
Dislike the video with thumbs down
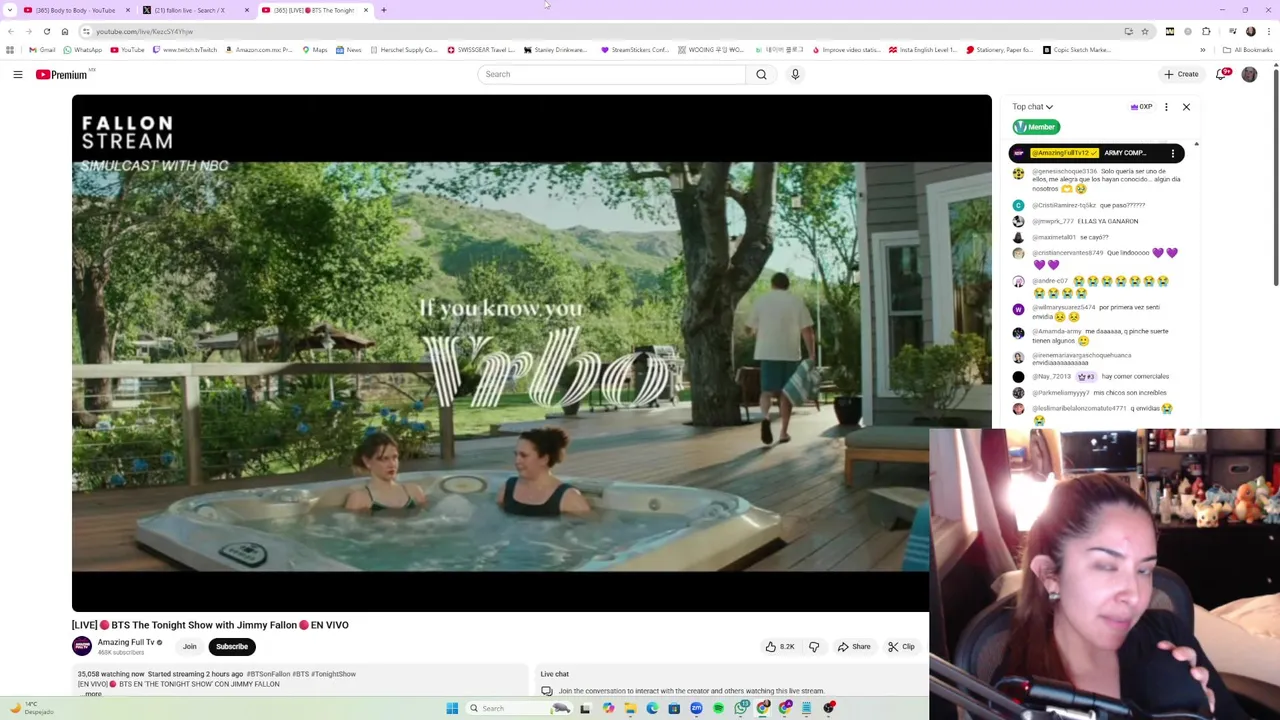[814, 647]
